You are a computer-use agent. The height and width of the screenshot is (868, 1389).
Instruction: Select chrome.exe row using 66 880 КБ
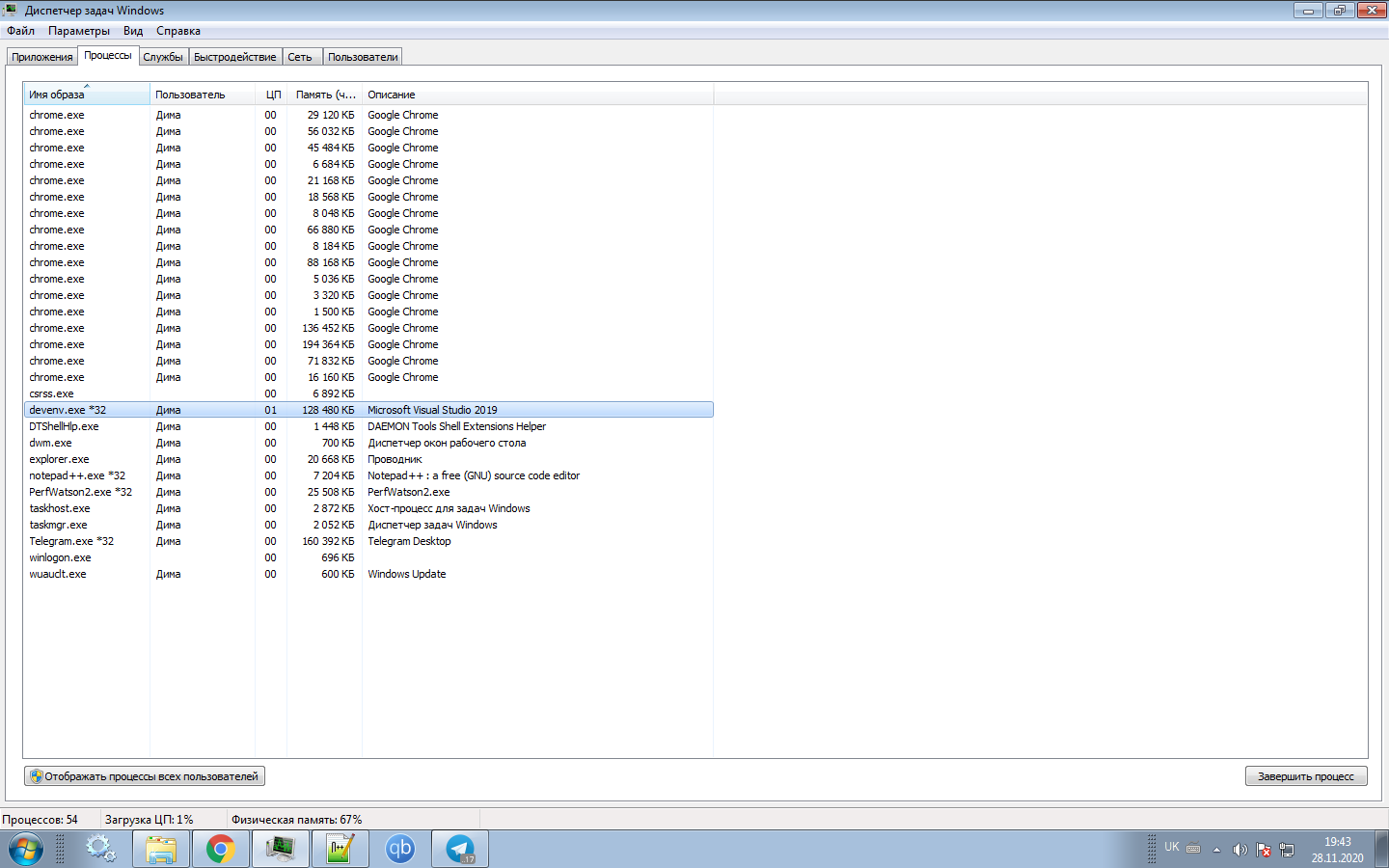(x=368, y=230)
